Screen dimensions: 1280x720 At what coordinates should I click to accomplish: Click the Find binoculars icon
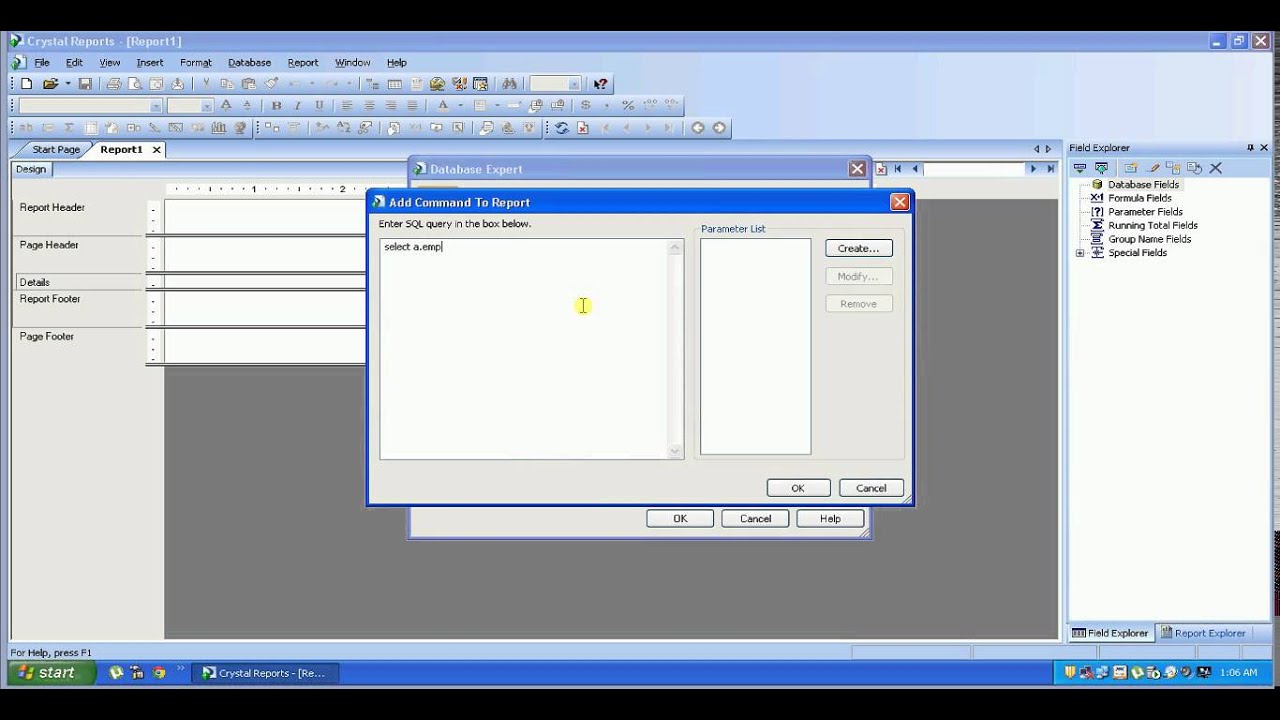tap(509, 84)
